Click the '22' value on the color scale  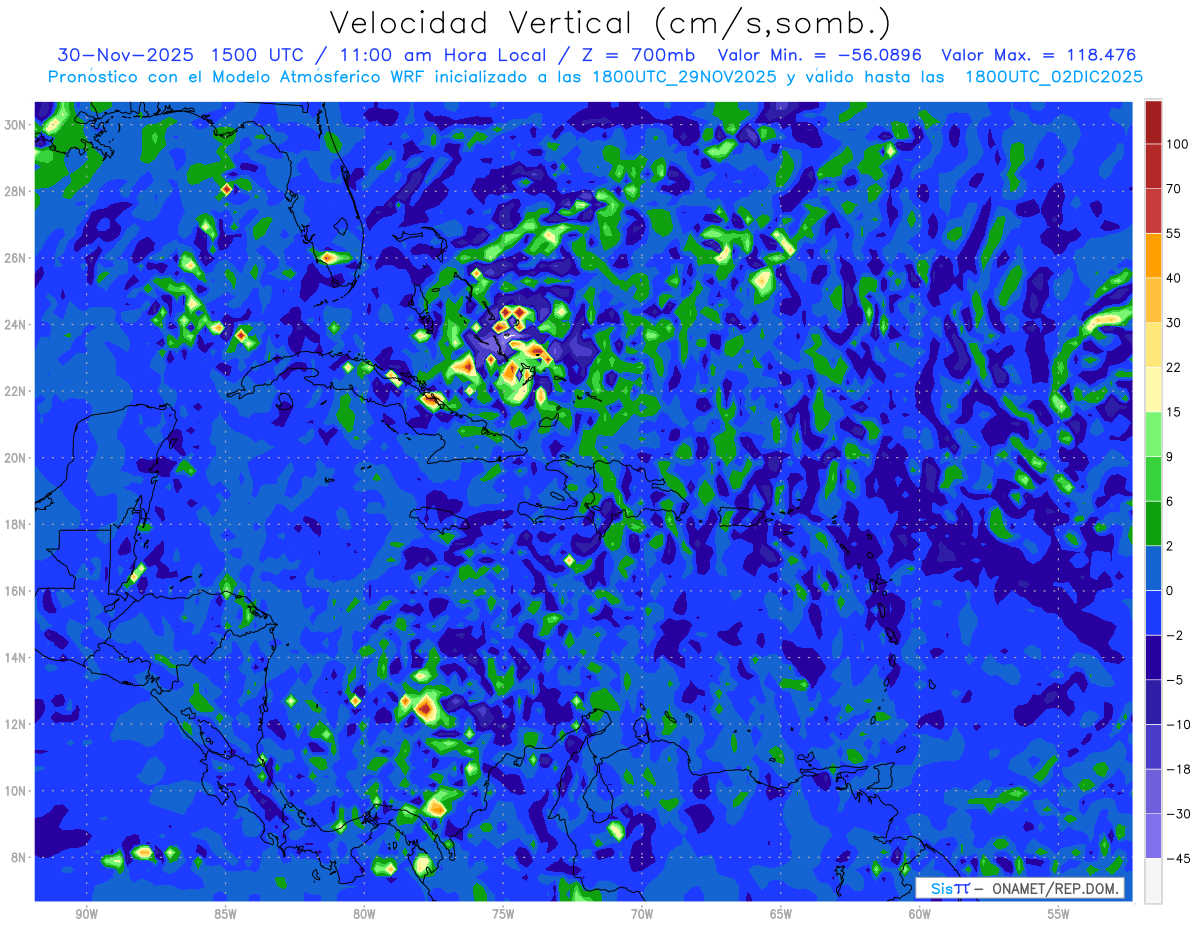click(1174, 368)
